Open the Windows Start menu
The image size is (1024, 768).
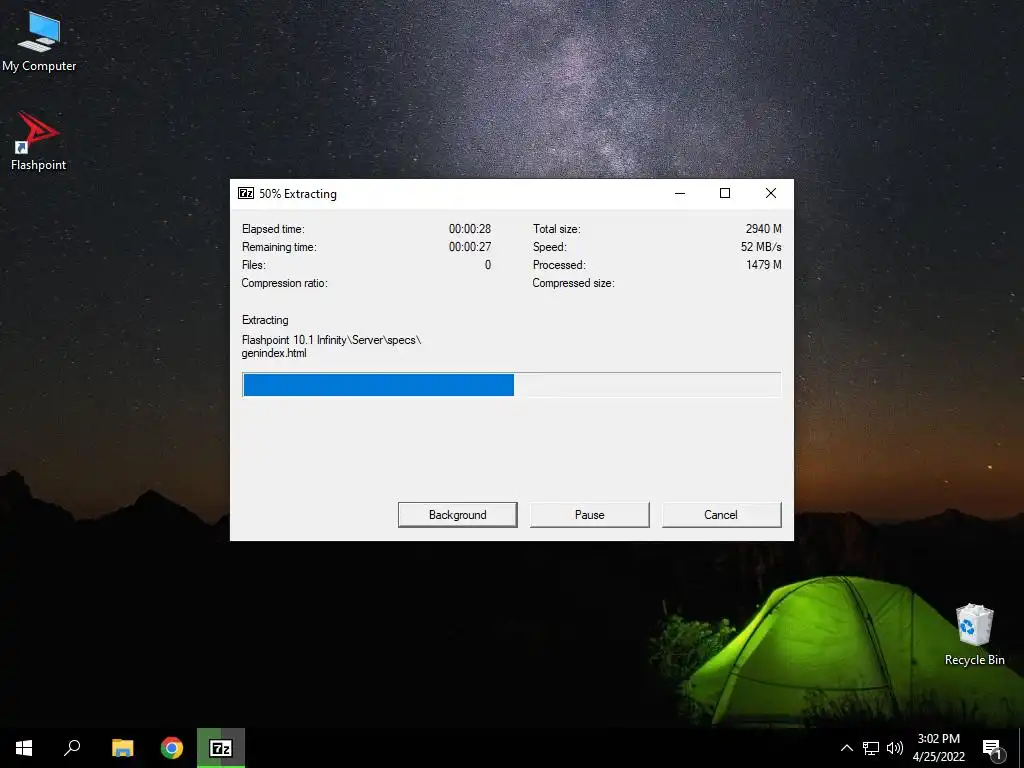coord(24,748)
